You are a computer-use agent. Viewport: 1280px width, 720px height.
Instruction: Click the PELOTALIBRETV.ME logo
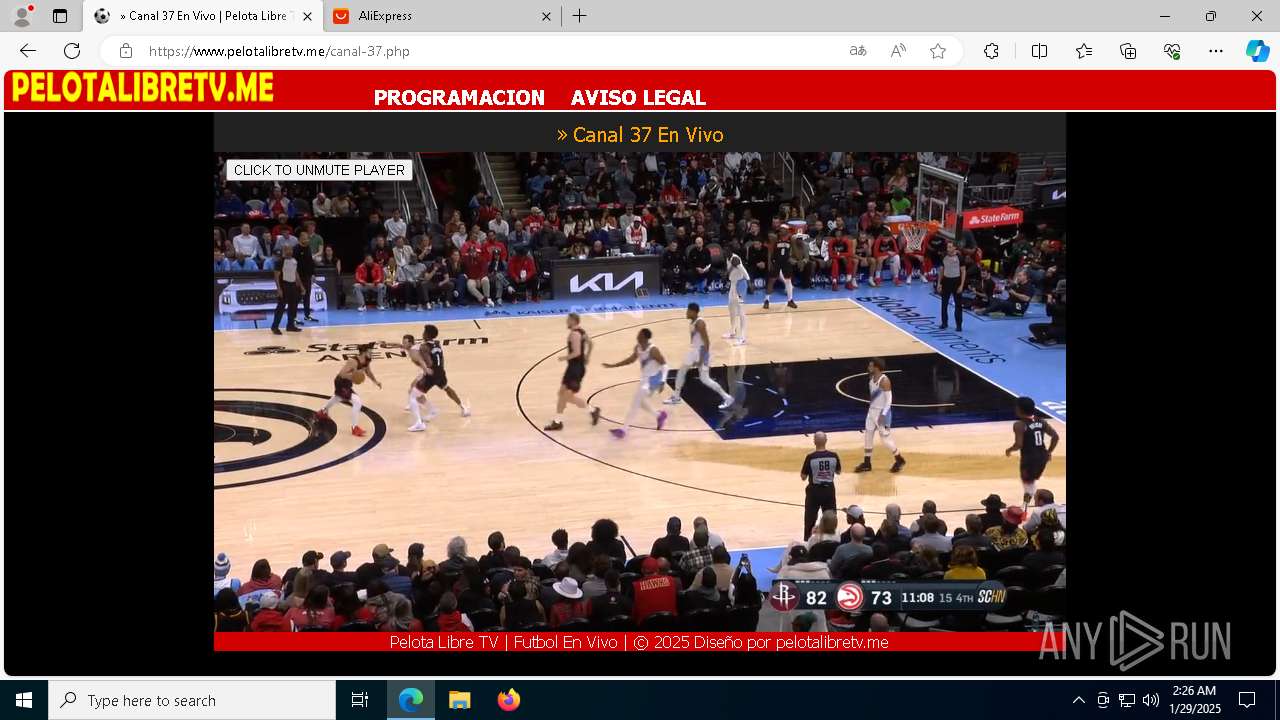(142, 88)
